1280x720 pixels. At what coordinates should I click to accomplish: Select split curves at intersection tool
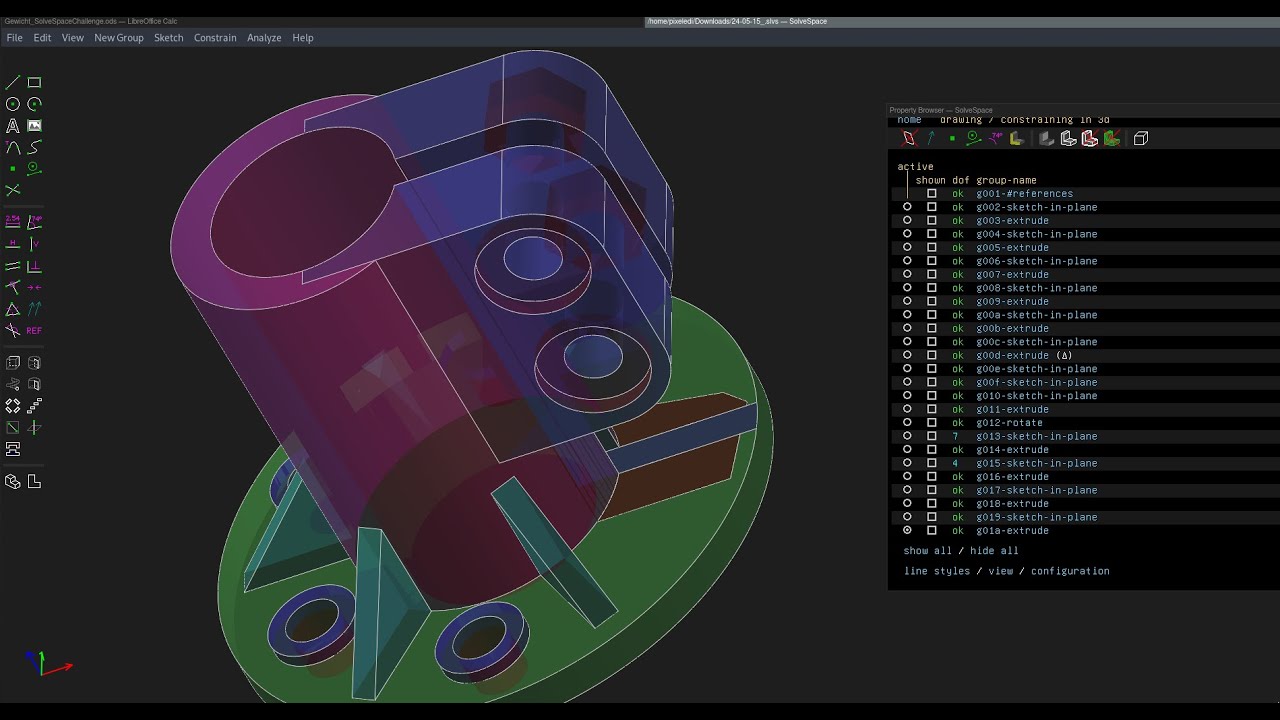pos(13,190)
